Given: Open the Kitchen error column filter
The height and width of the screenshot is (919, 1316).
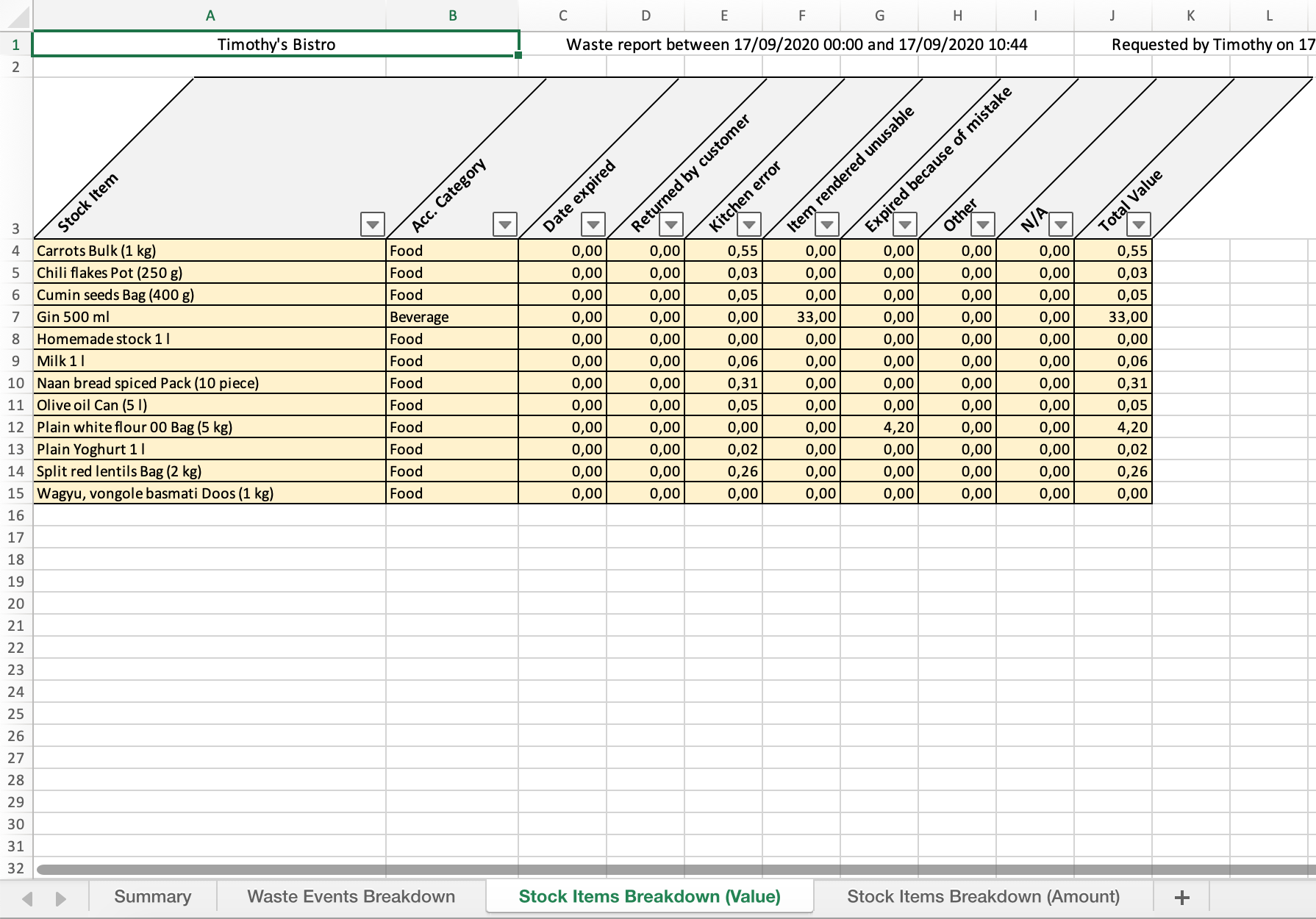Looking at the screenshot, I should [x=751, y=224].
